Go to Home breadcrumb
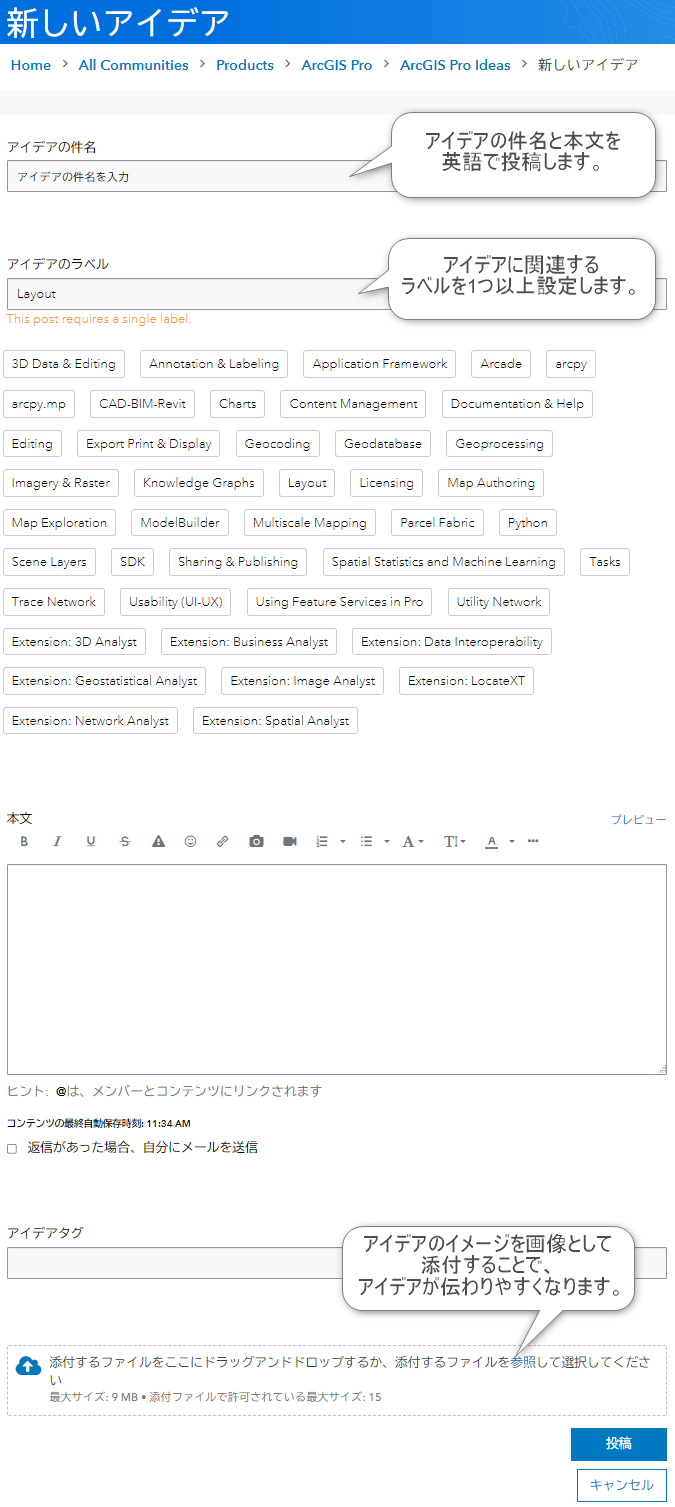Image resolution: width=675 pixels, height=1507 pixels. click(31, 65)
